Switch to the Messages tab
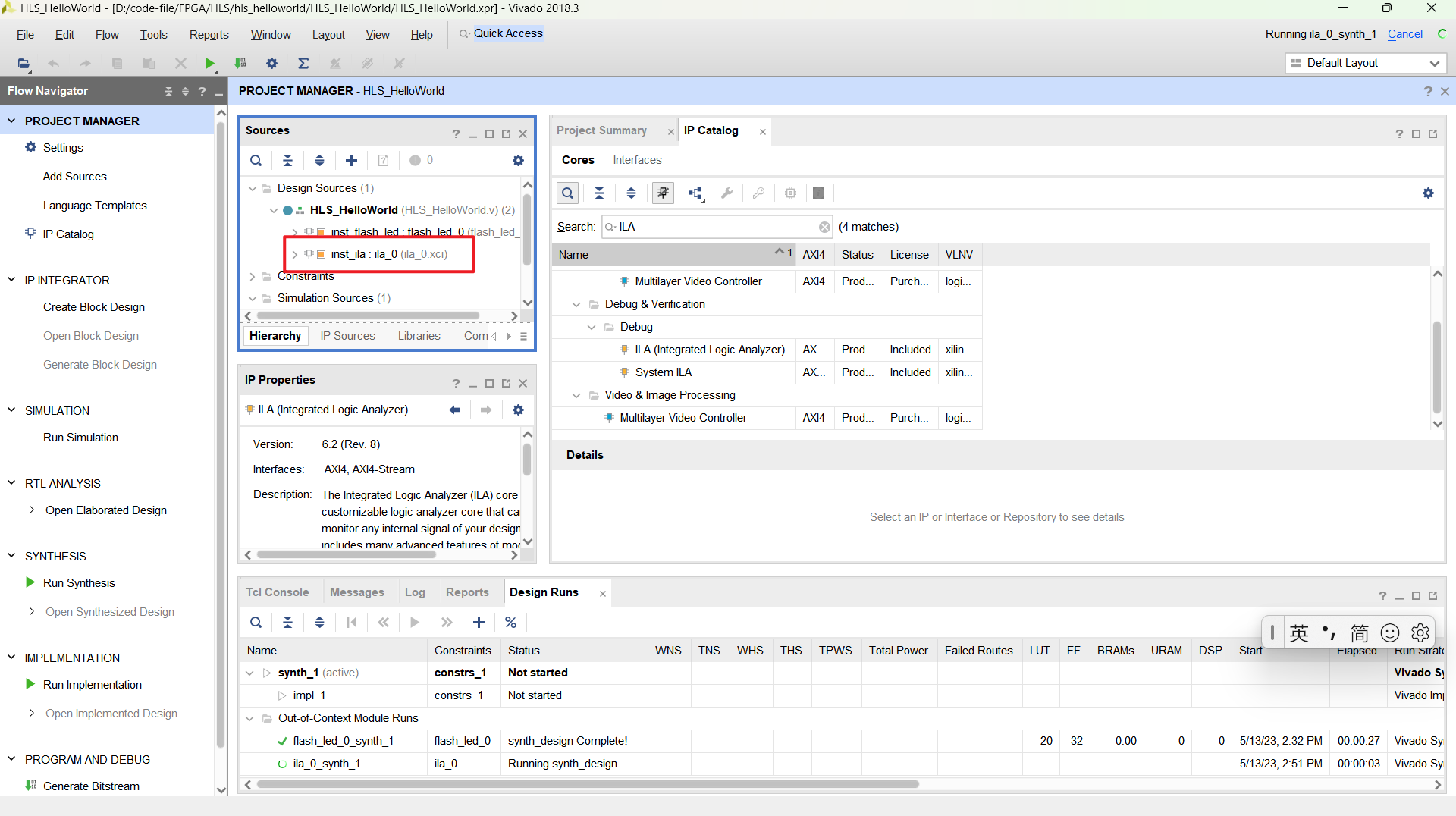Viewport: 1456px width, 816px height. 357,592
